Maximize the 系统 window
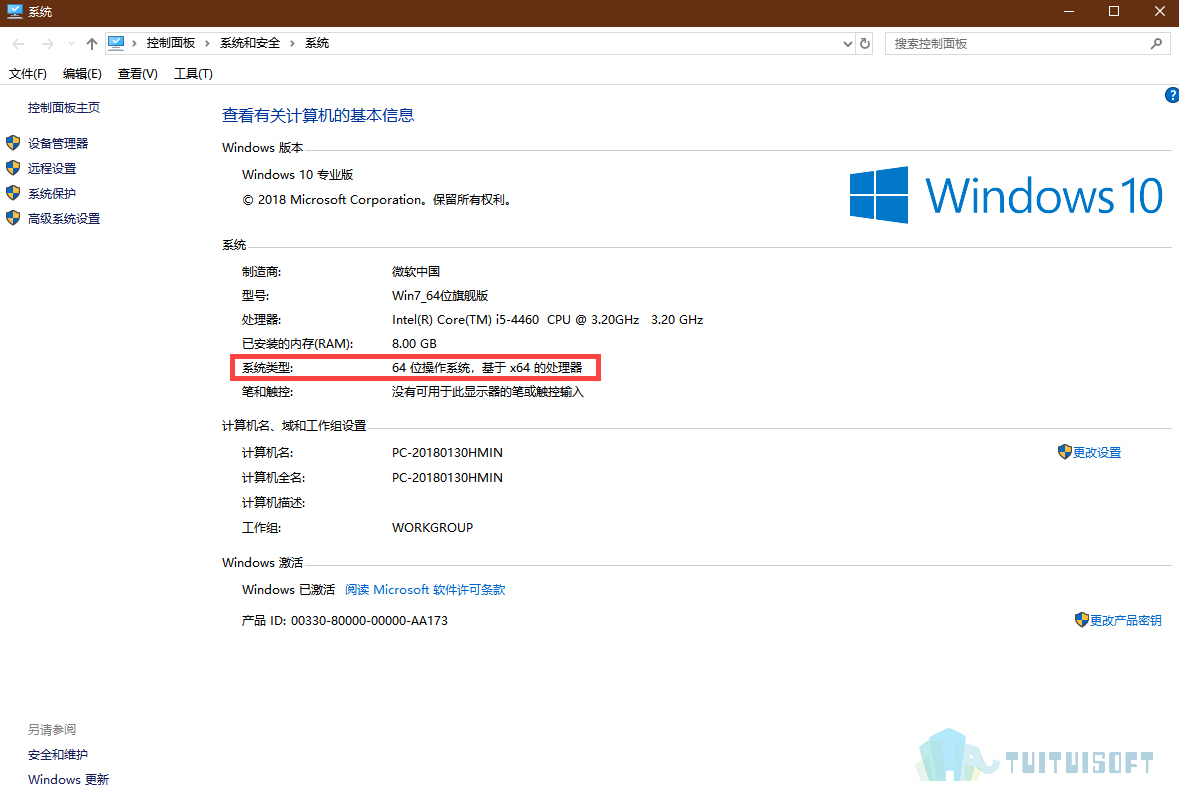1179x799 pixels. point(1114,11)
